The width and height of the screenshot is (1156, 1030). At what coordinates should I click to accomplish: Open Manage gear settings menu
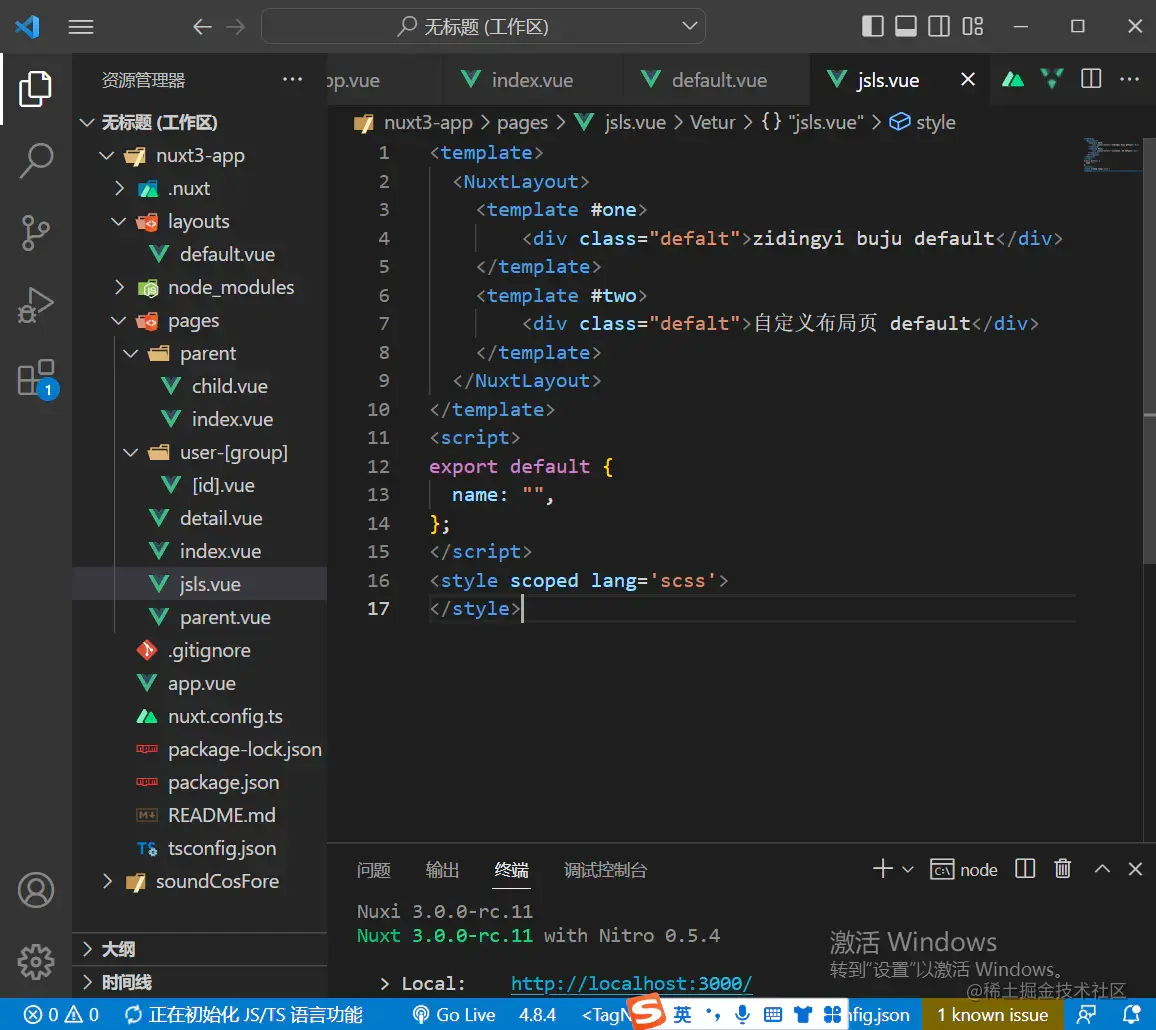coord(35,961)
